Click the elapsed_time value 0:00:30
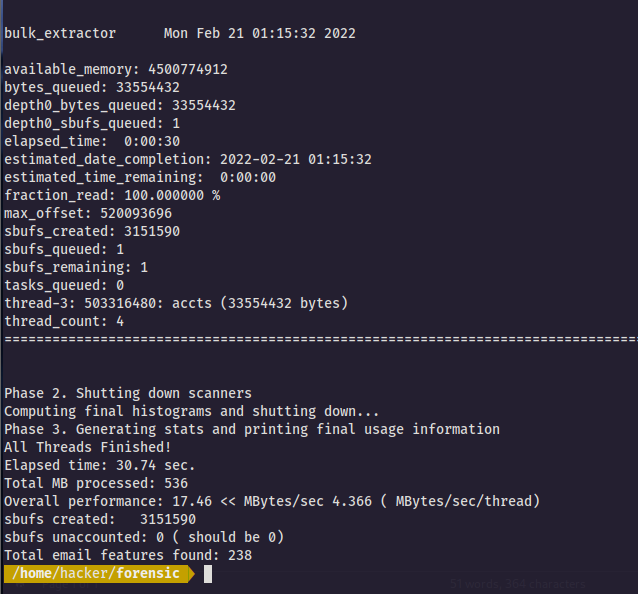Image resolution: width=638 pixels, height=594 pixels. 152,141
